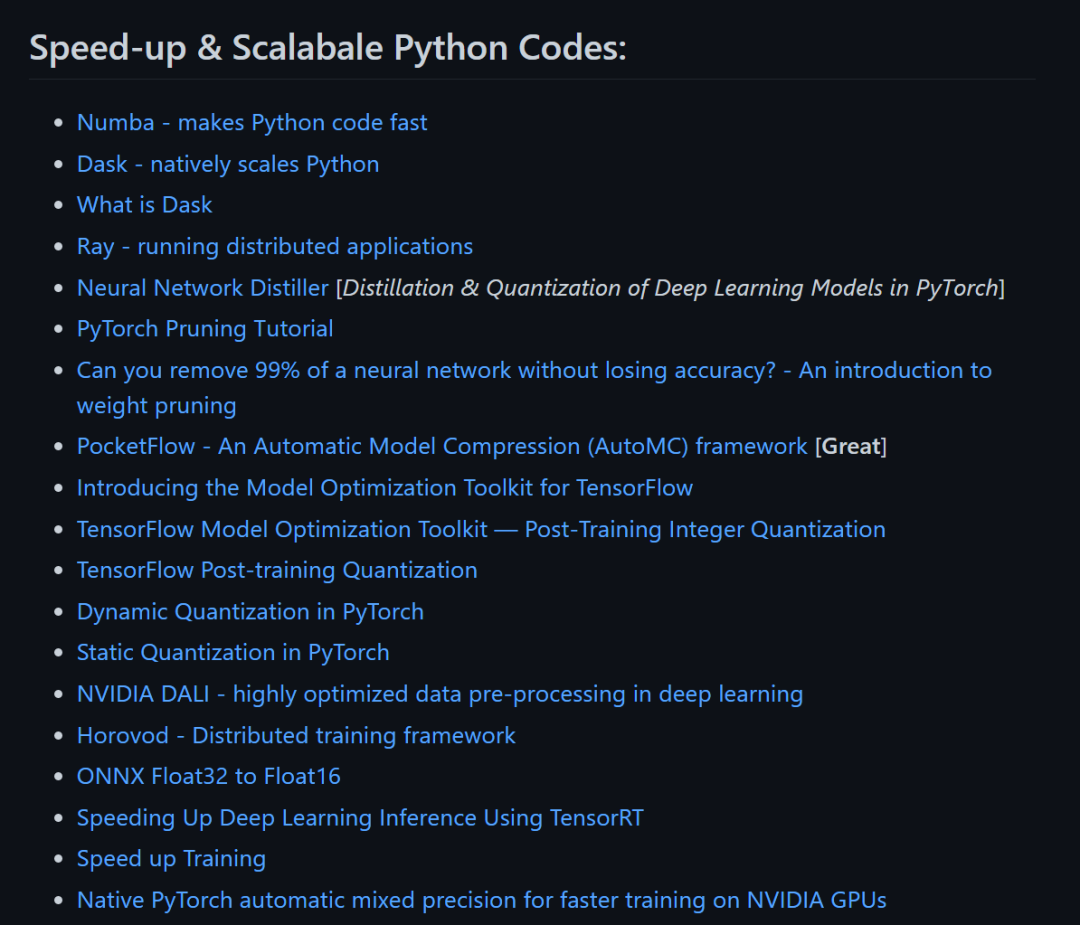Visit the Neural Network Distiller link
1080x925 pixels.
click(202, 288)
